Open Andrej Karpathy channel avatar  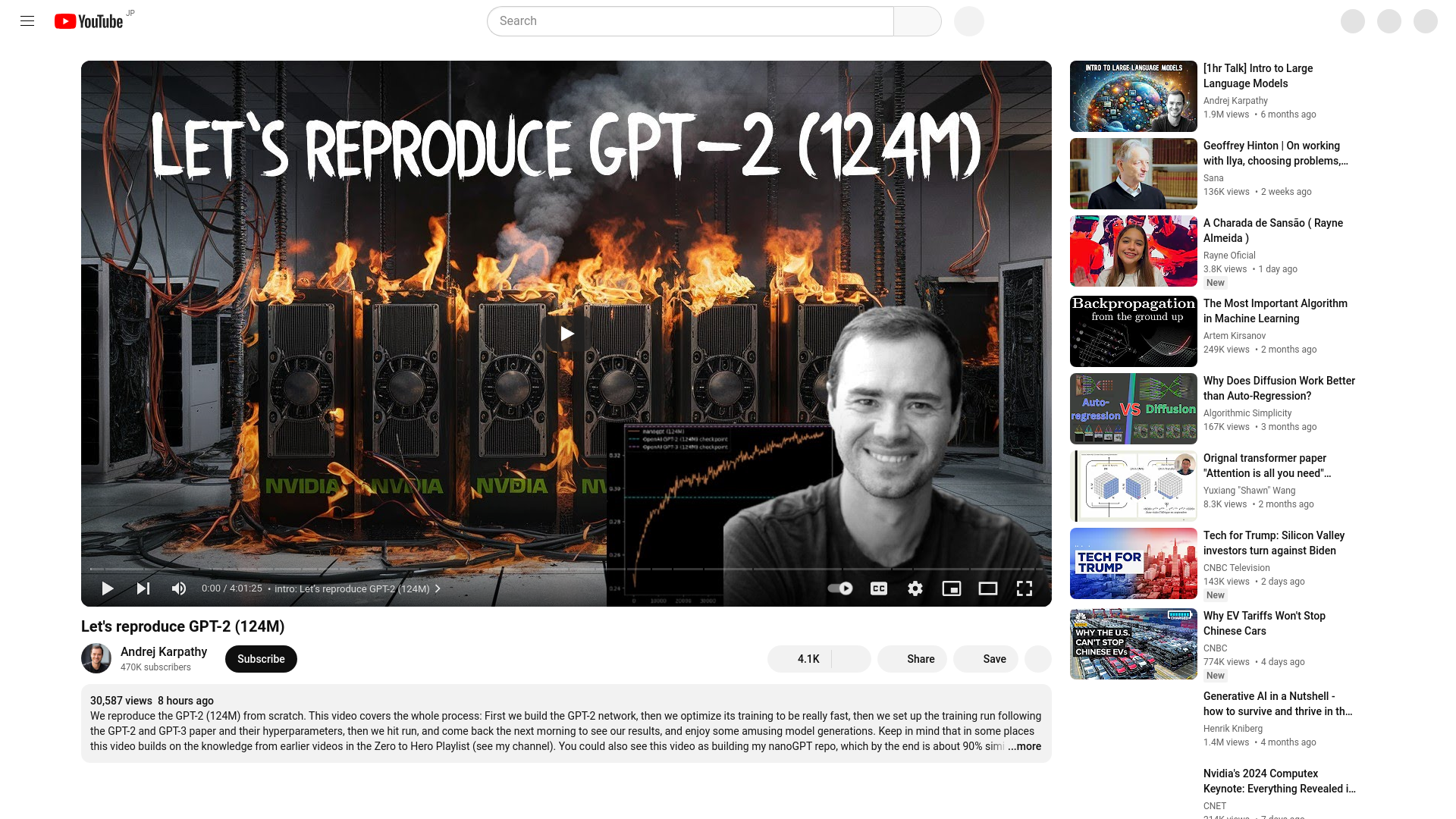tap(96, 658)
